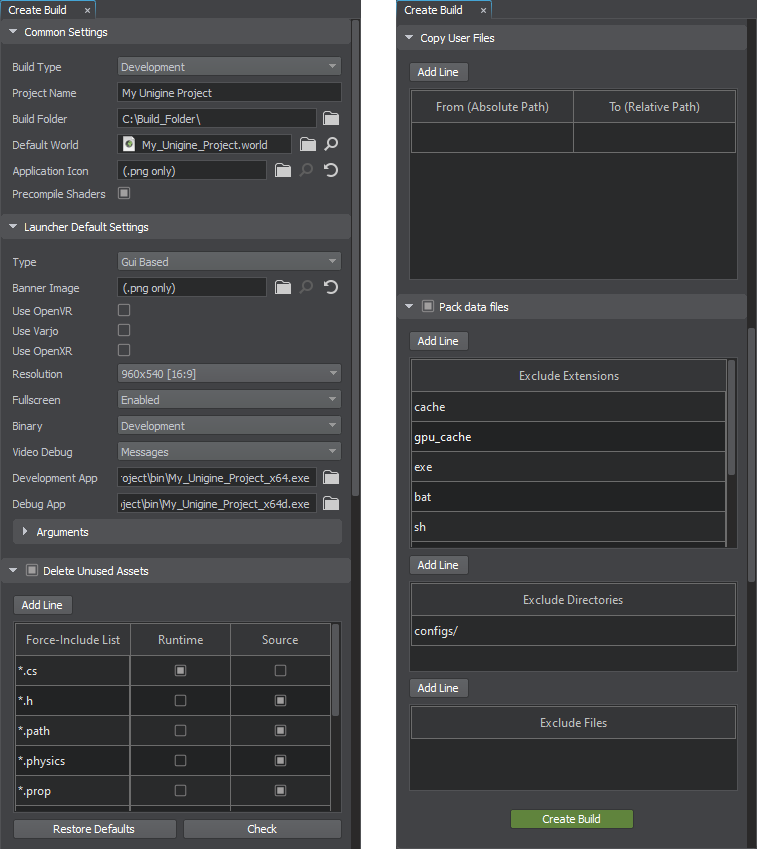The image size is (757, 849).
Task: Reset the Application Icon to default
Action: tap(331, 171)
